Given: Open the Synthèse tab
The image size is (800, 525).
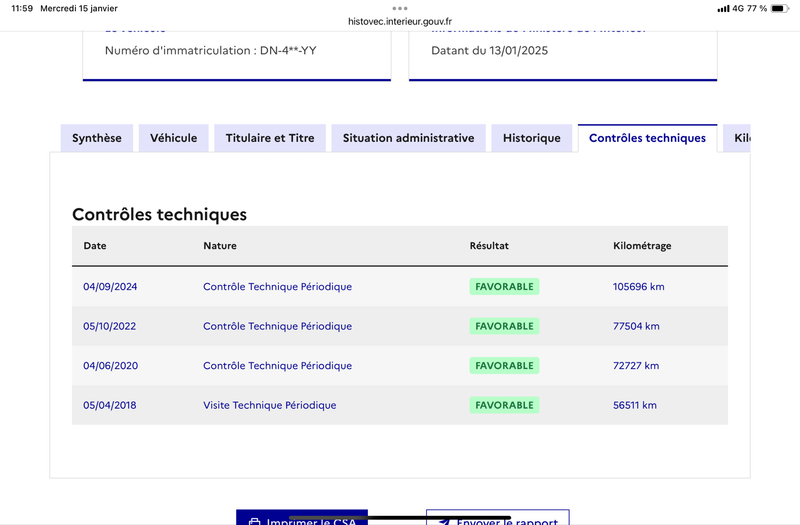Looking at the screenshot, I should (x=97, y=138).
